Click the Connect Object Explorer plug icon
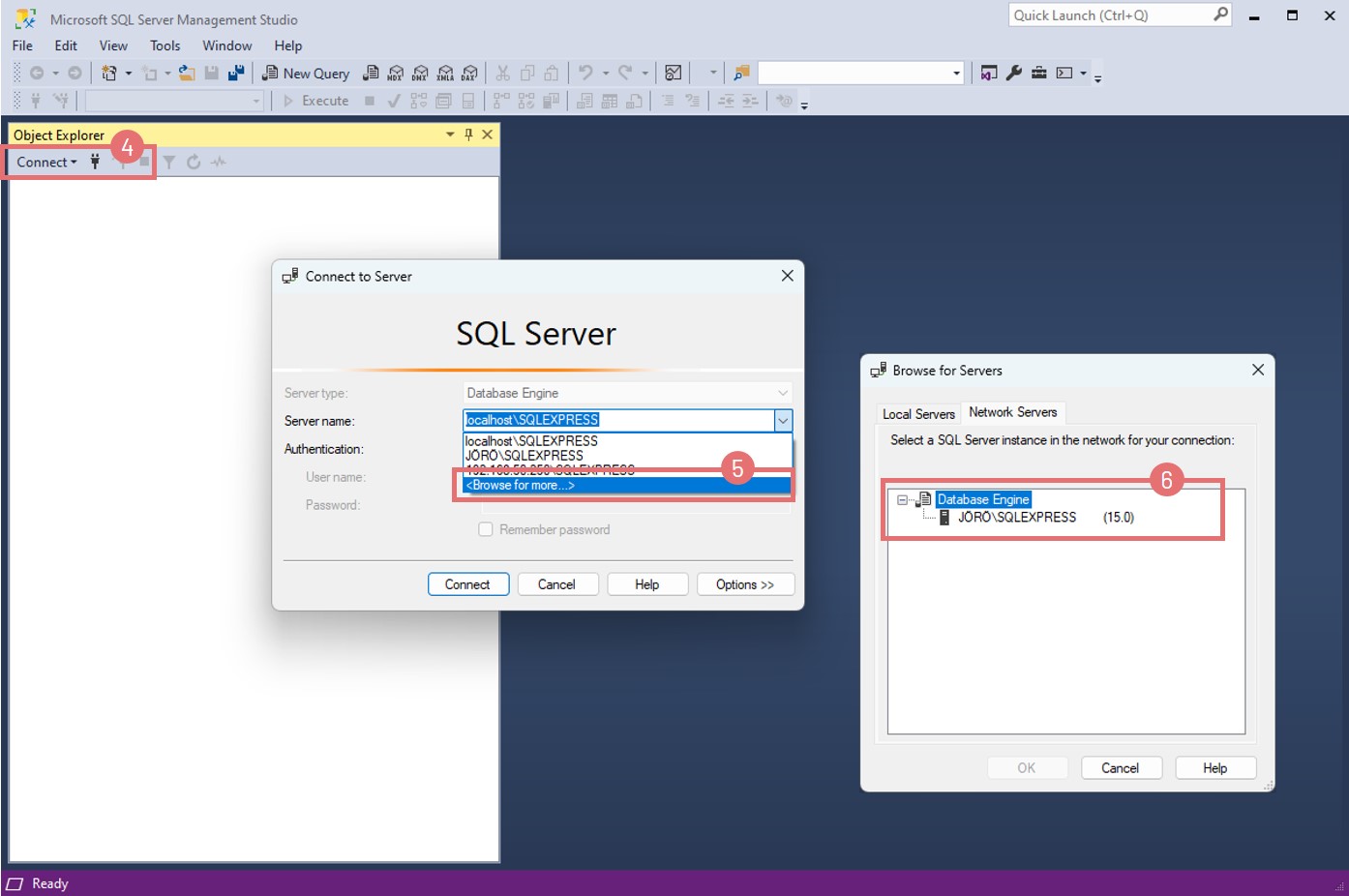 [x=95, y=162]
